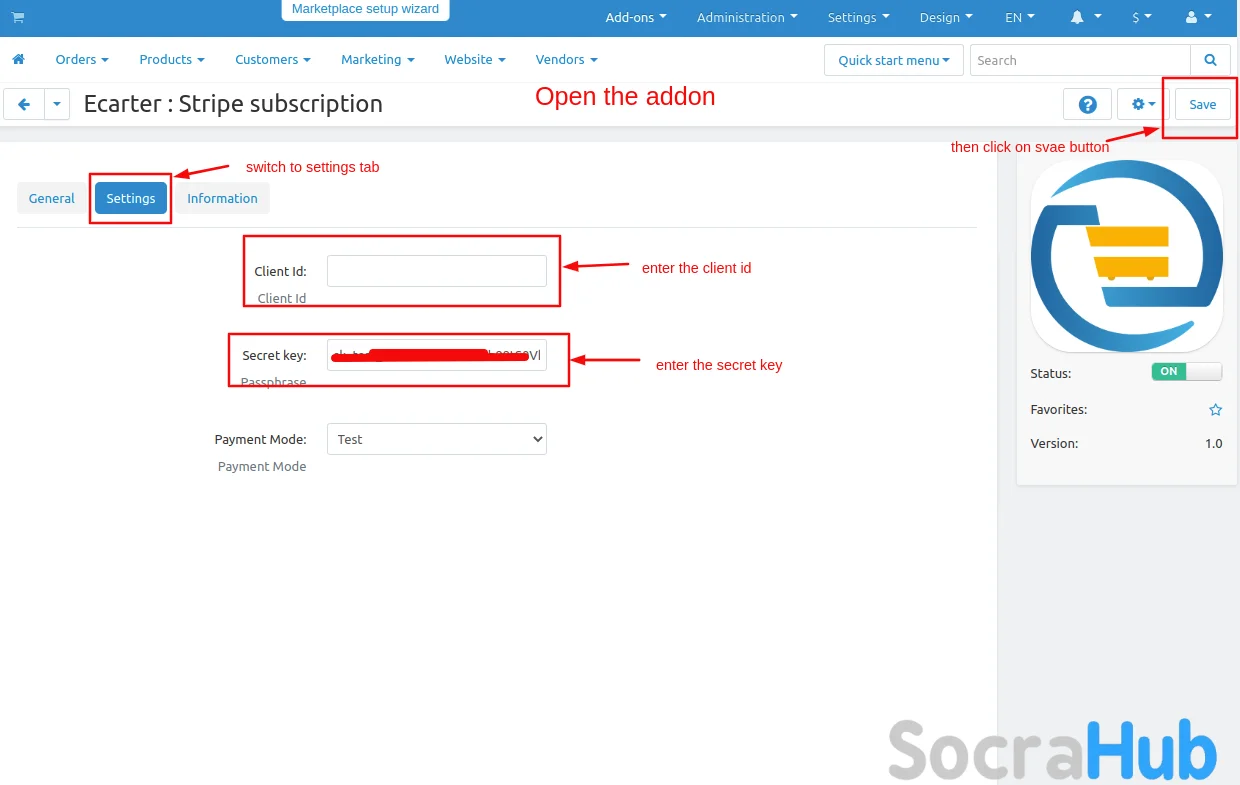The height and width of the screenshot is (785, 1240).
Task: Open the notifications bell menu
Action: [x=1087, y=17]
